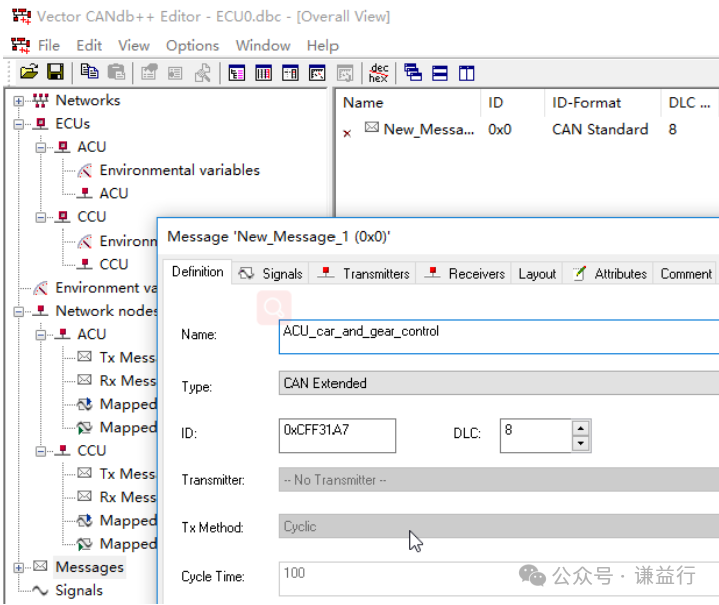Open the Window menu
Screen dimensions: 719x605
263,45
